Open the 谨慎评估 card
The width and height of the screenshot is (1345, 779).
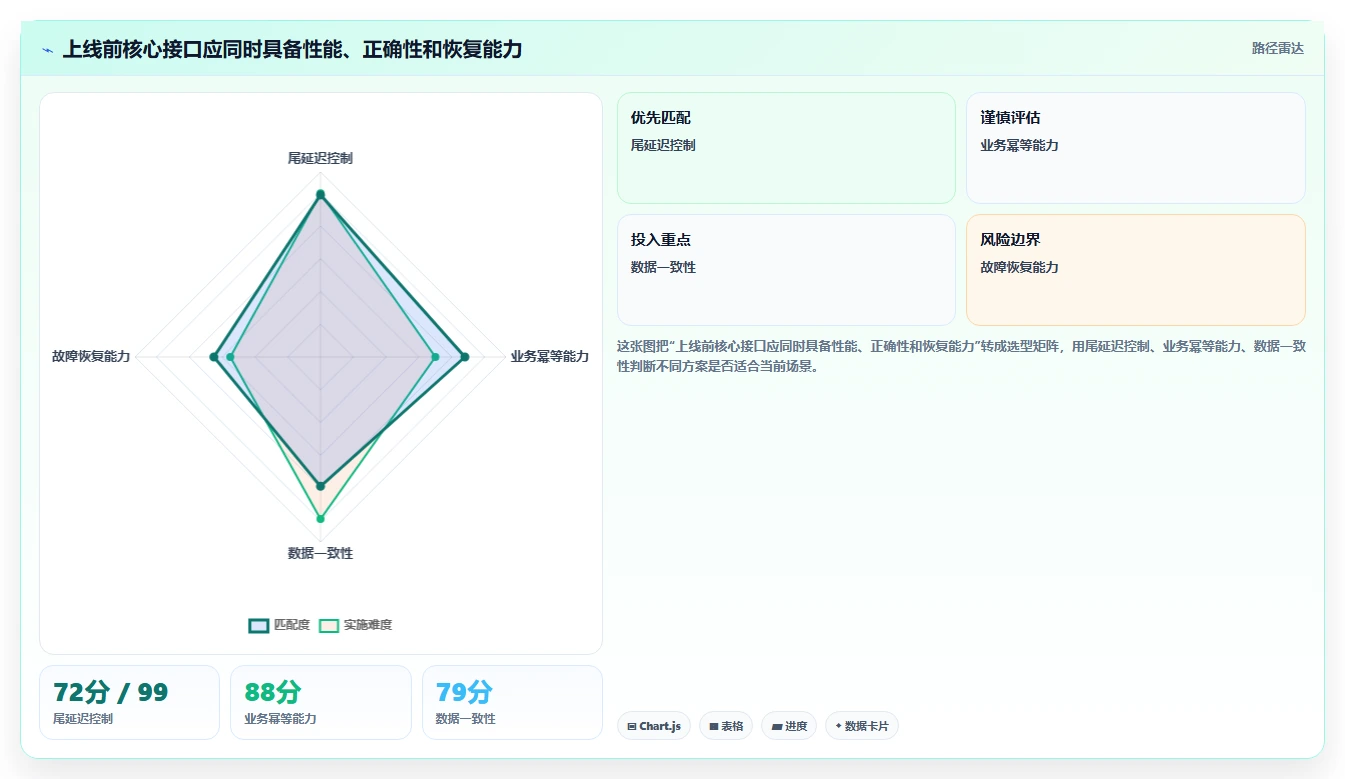[1136, 148]
